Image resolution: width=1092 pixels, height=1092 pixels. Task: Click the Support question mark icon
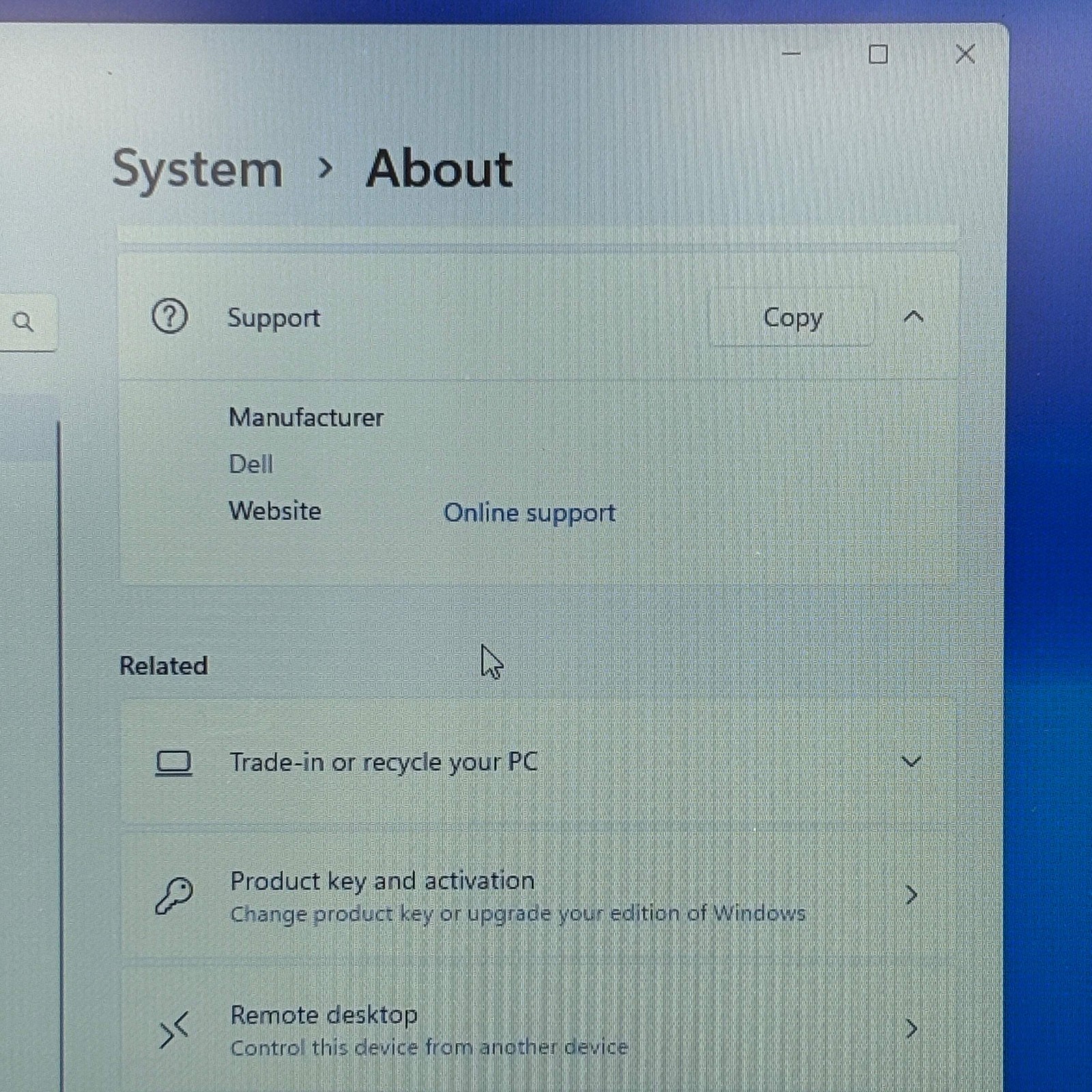pos(169,317)
